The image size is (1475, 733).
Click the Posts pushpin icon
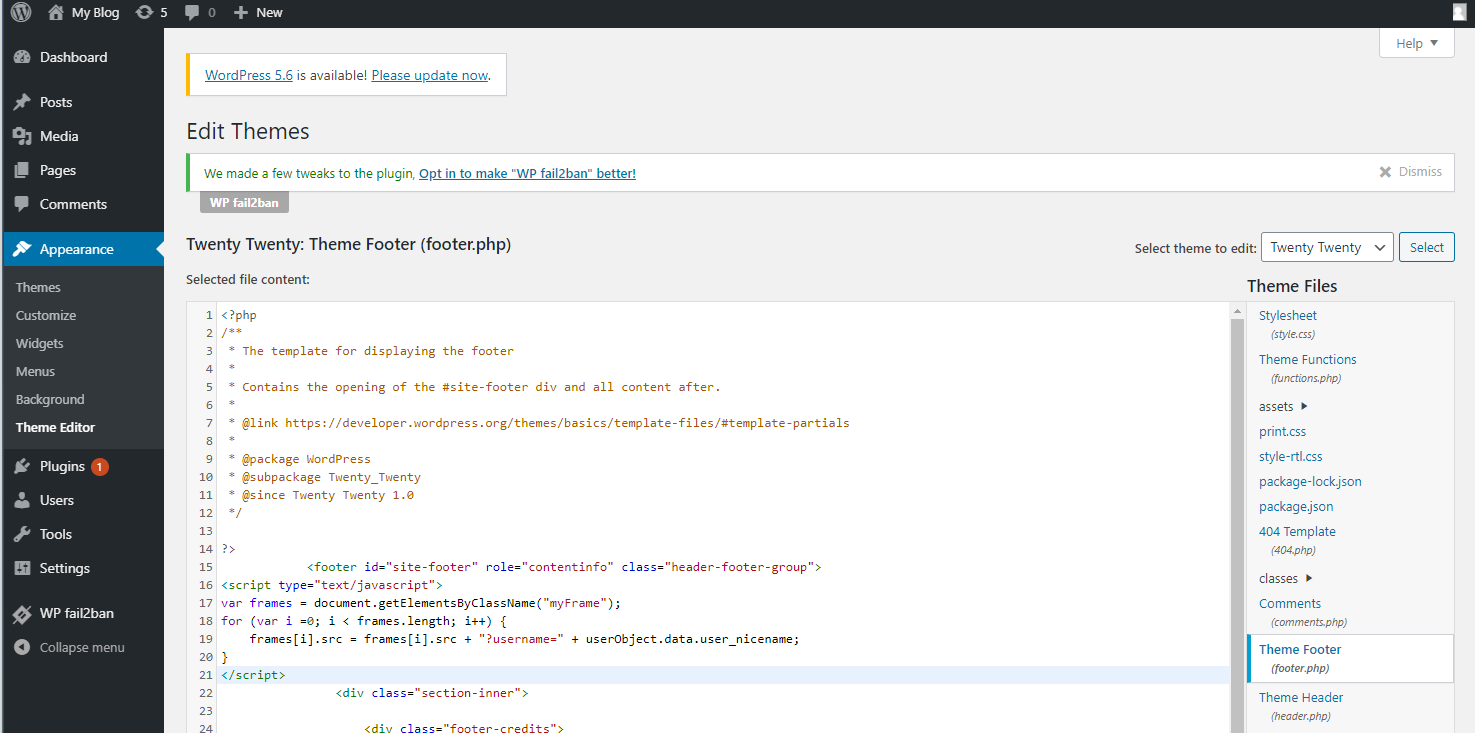22,102
